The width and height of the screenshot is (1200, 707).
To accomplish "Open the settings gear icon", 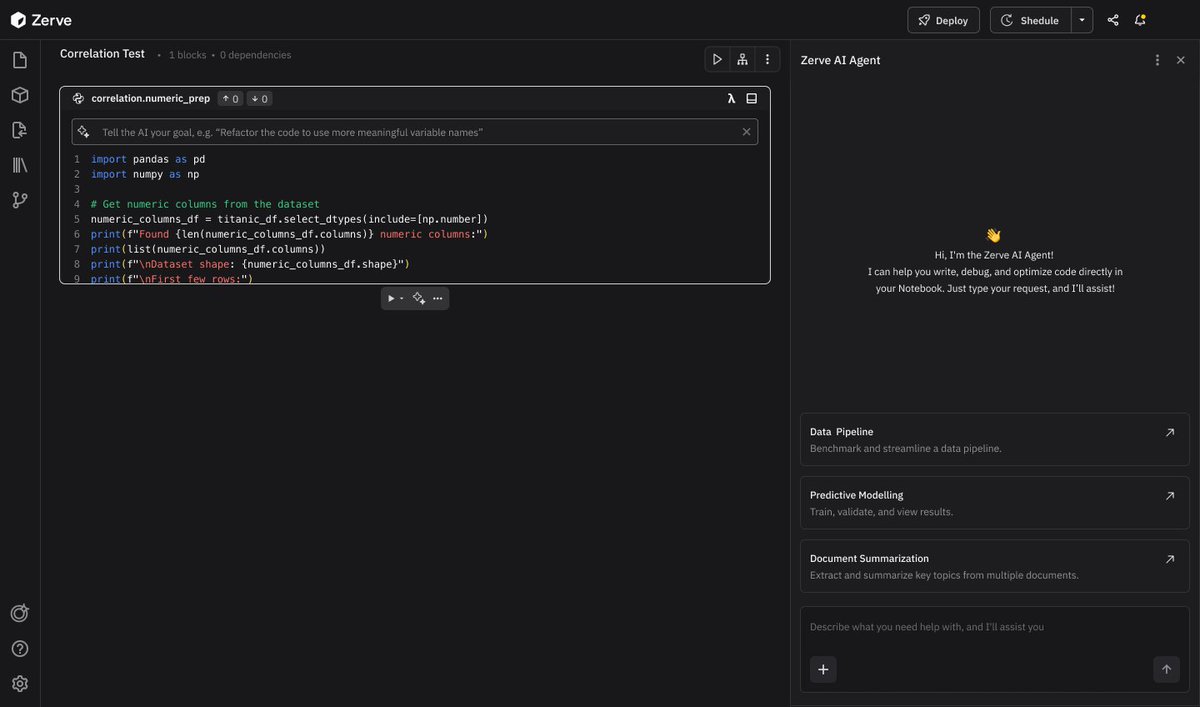I will (19, 683).
